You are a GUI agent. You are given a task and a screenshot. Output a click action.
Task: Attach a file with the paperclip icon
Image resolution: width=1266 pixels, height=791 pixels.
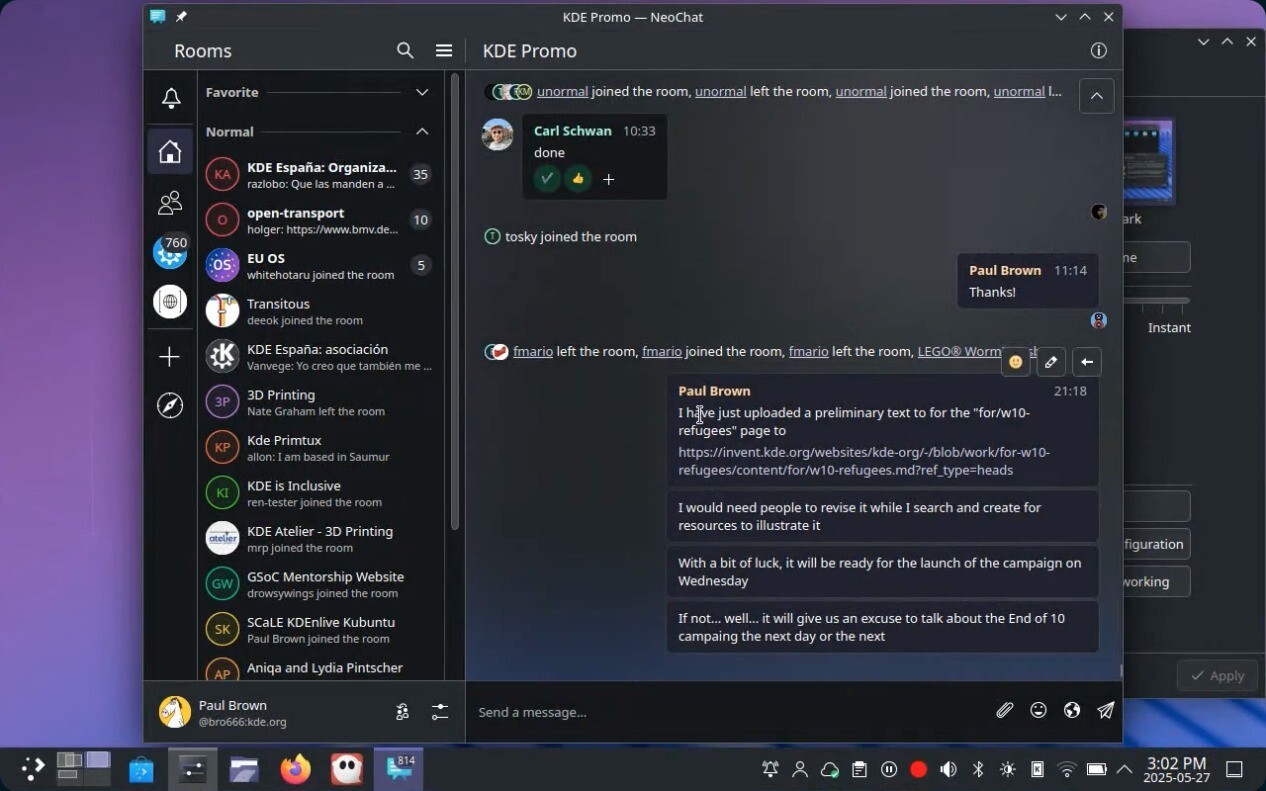point(1005,710)
